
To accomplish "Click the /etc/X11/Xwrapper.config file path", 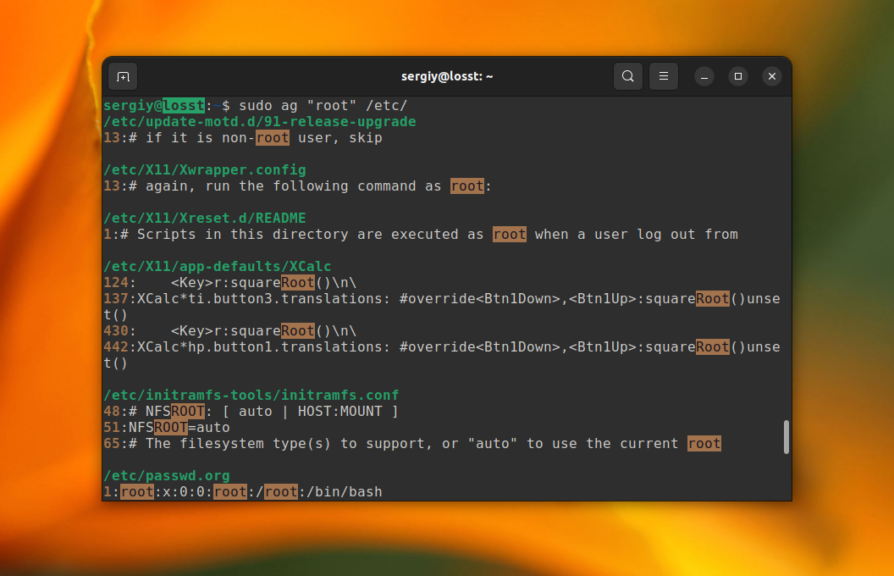I will 205,170.
